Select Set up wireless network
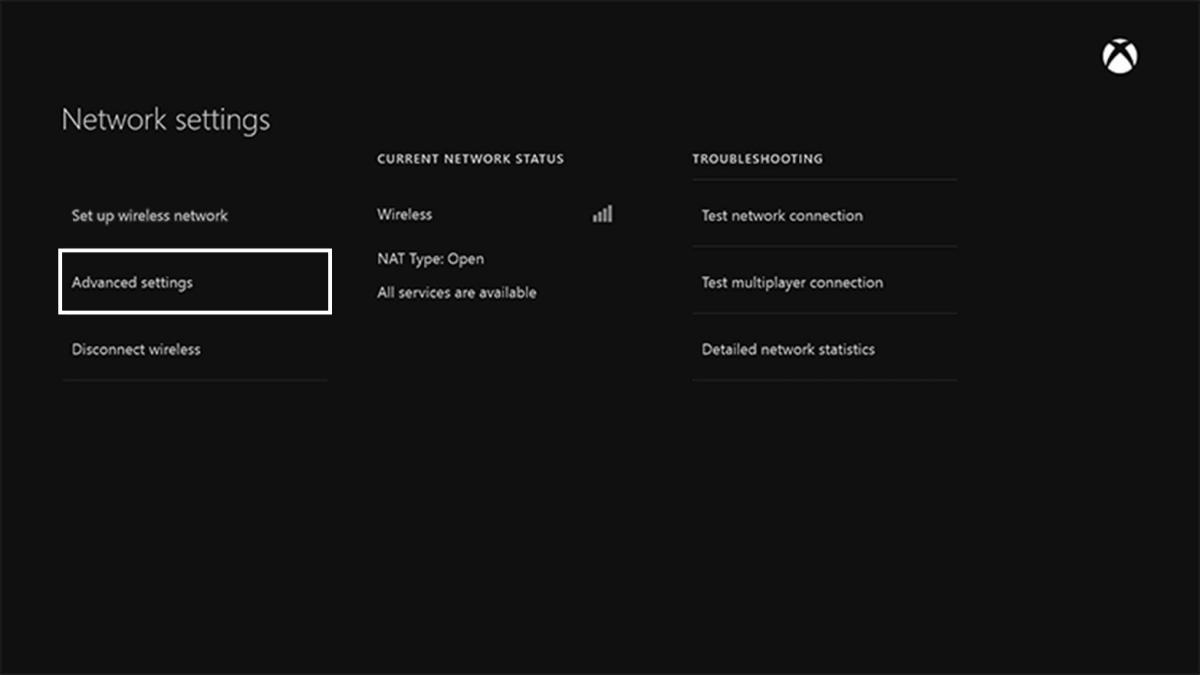 [x=195, y=215]
